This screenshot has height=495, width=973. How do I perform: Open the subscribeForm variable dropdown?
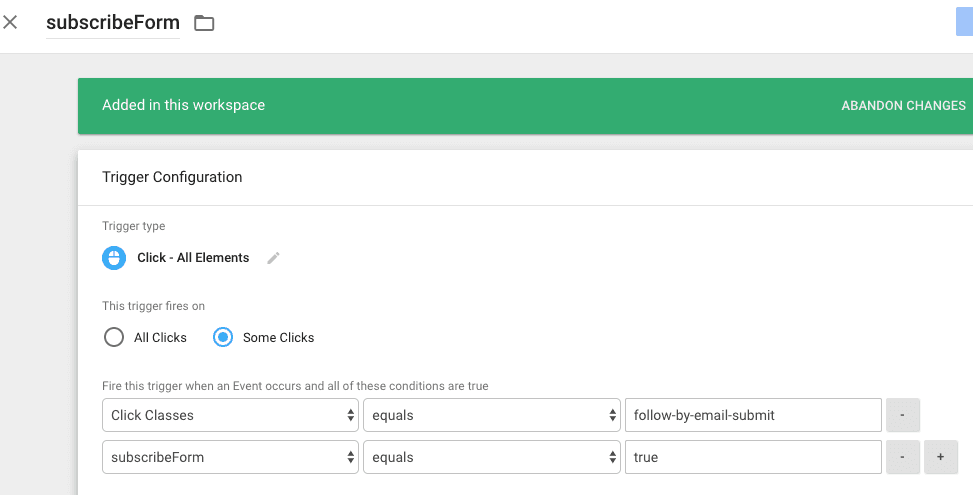pyautogui.click(x=230, y=457)
